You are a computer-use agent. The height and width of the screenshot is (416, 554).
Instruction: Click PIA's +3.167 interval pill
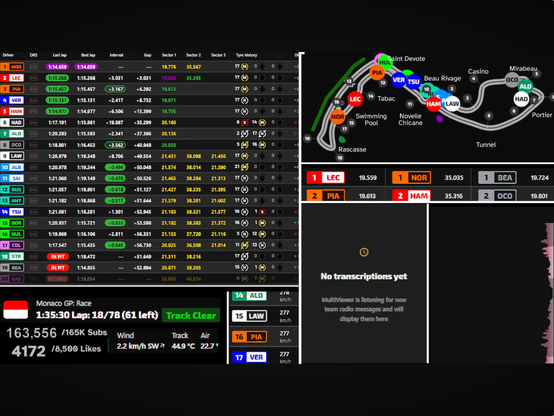(115, 89)
